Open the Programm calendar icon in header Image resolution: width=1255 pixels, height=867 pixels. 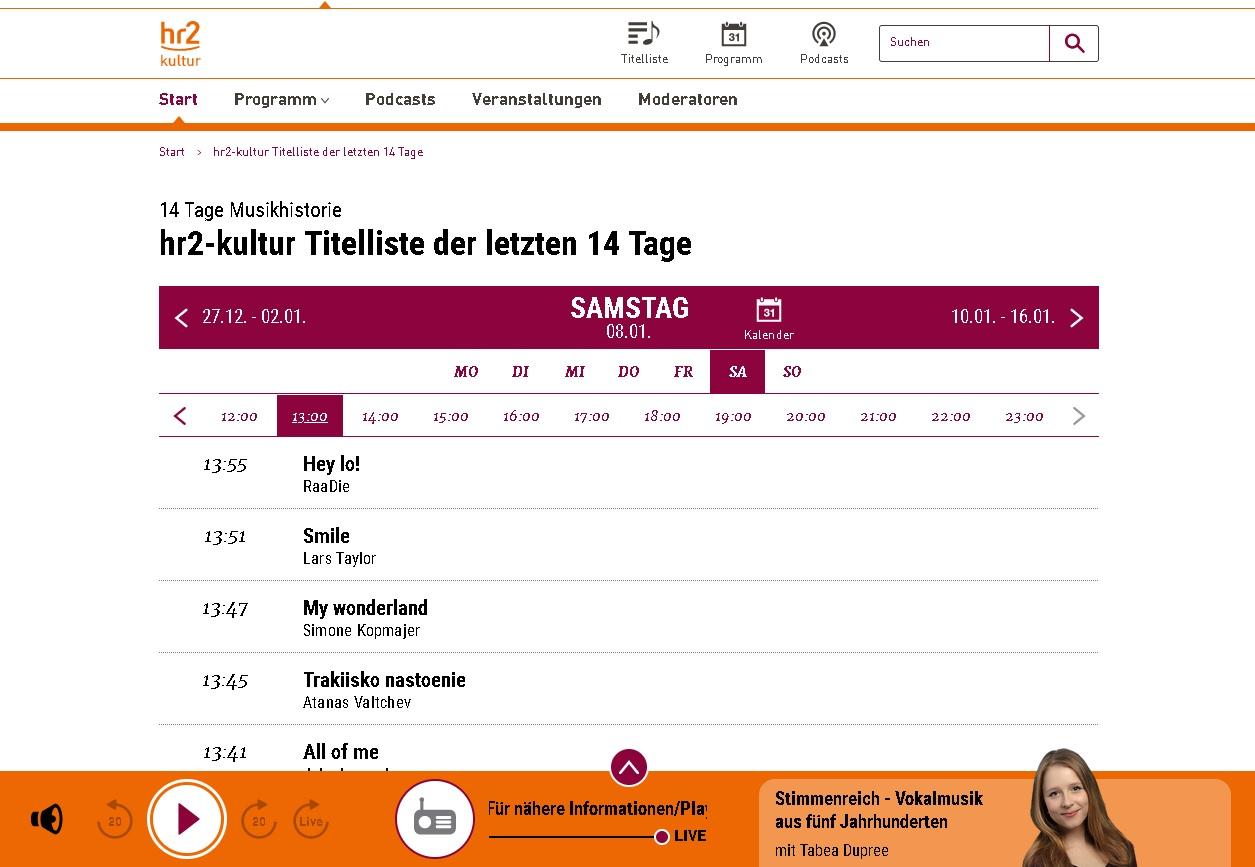click(x=733, y=43)
